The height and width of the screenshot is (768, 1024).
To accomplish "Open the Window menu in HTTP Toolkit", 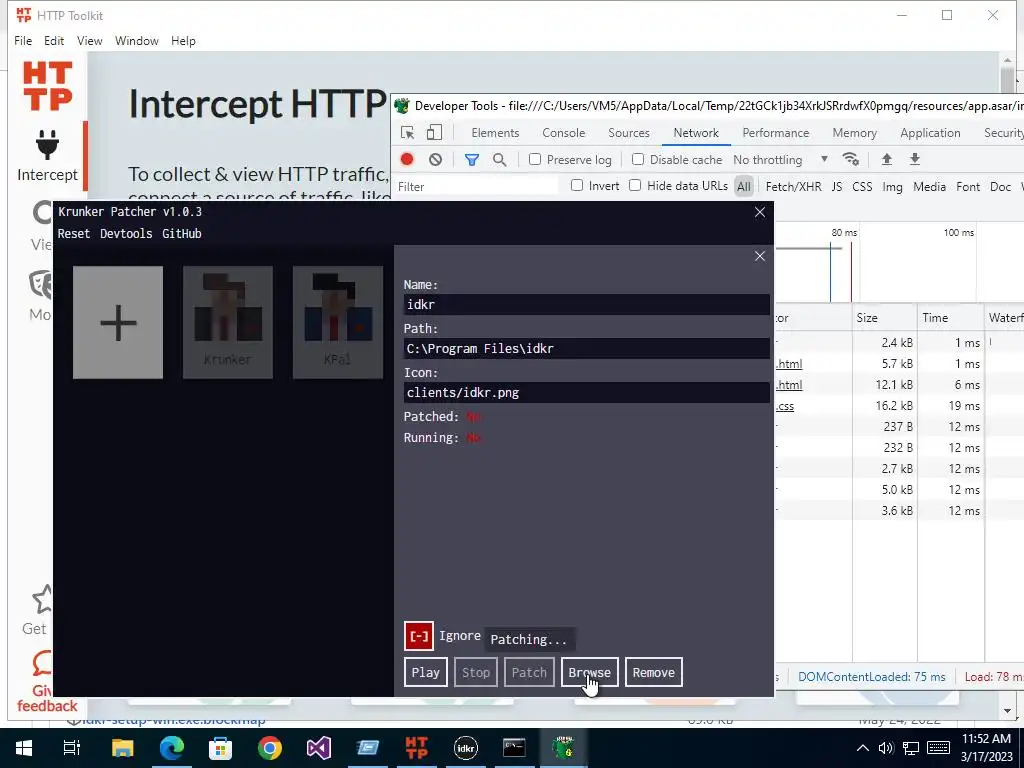I will [x=136, y=40].
